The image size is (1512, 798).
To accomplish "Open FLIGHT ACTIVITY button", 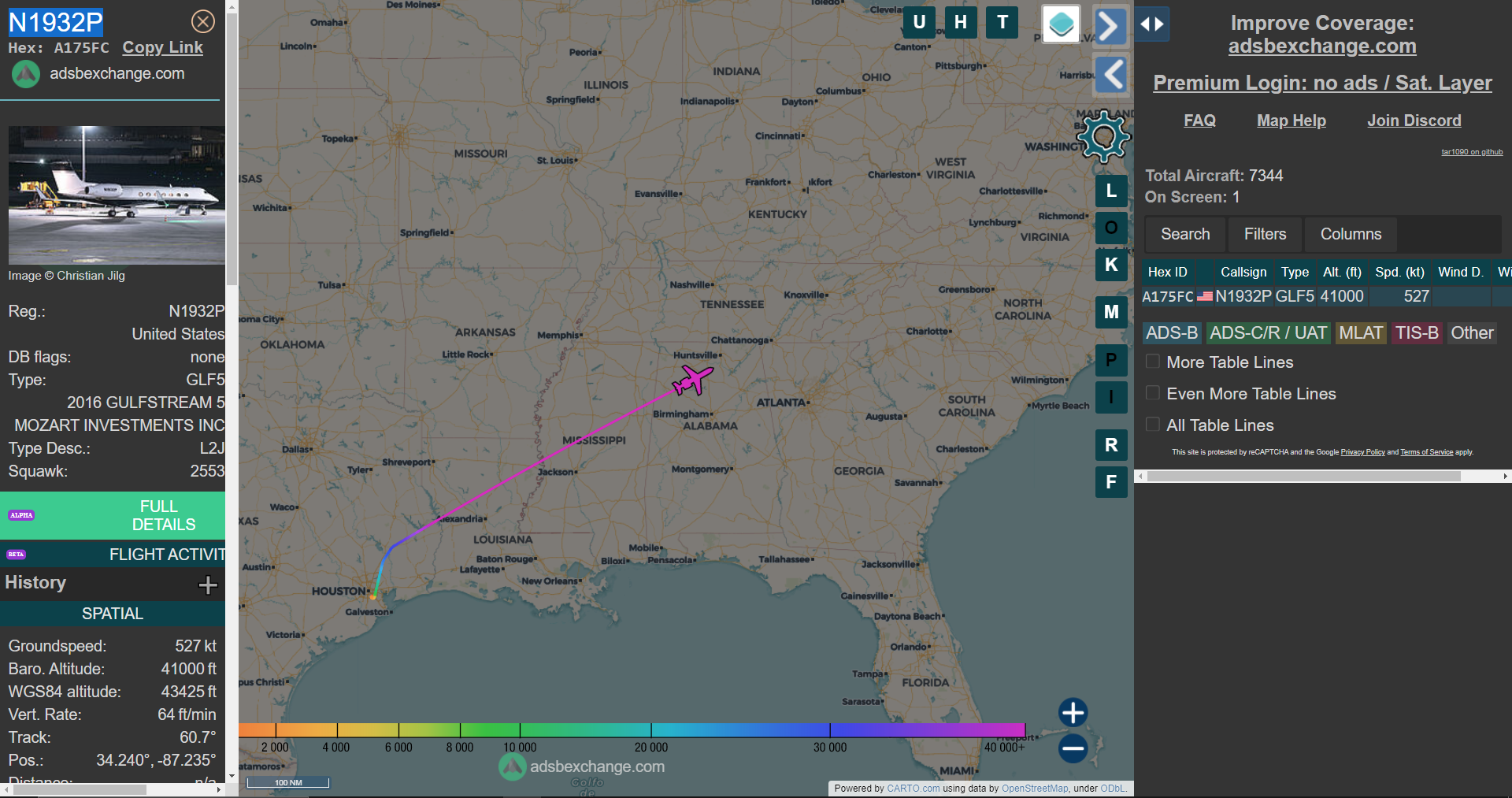I will [x=113, y=554].
